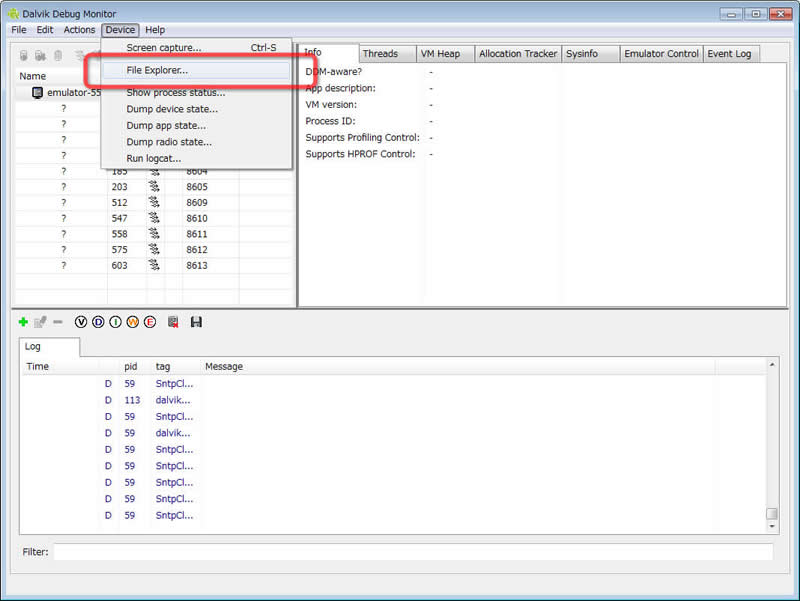Toggle the Info (I) log level
Screen dimensions: 800x601
(x=115, y=322)
